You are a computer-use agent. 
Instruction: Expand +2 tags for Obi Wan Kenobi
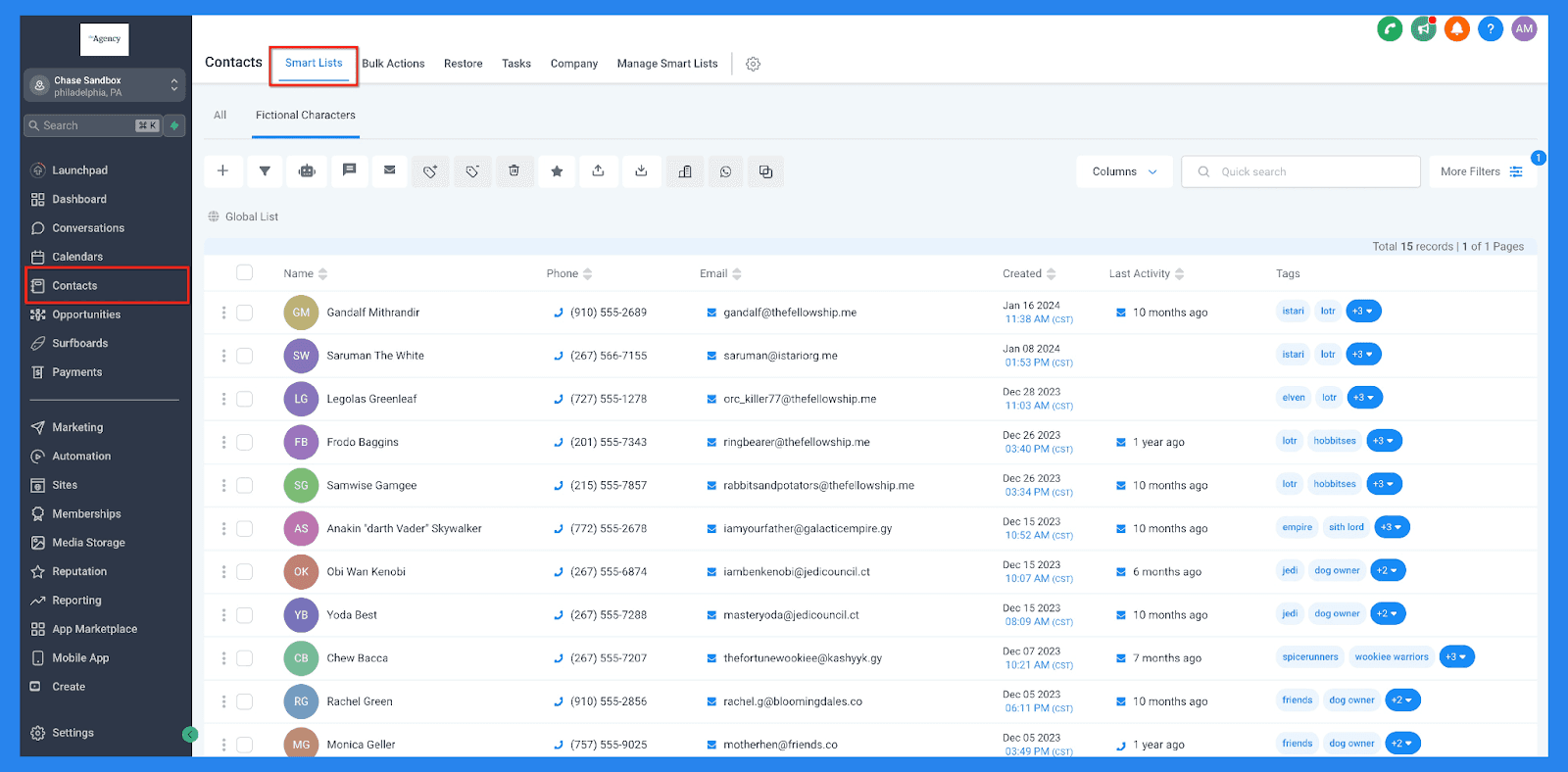click(x=1388, y=570)
